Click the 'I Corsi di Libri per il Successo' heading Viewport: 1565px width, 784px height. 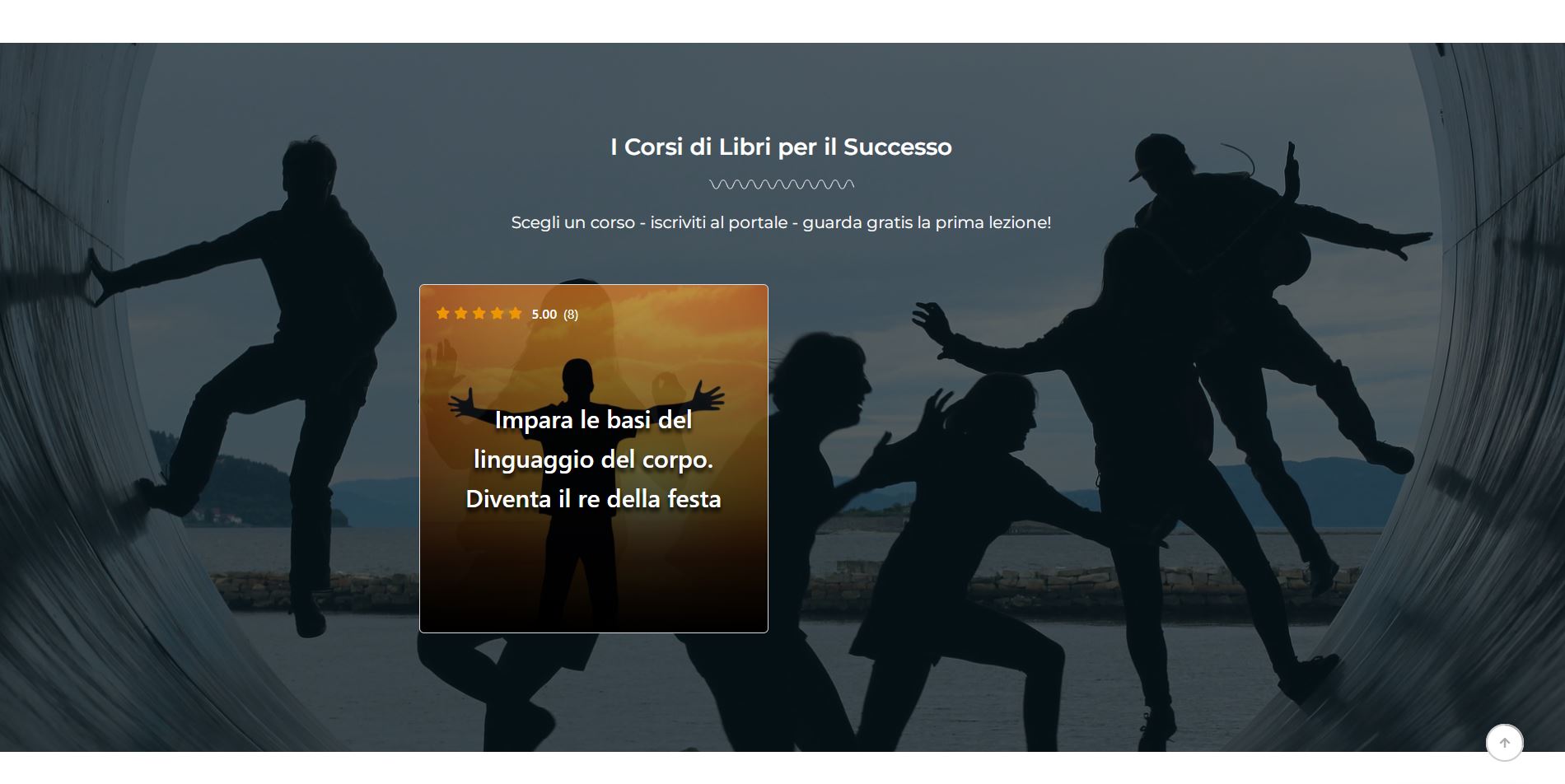click(x=781, y=147)
